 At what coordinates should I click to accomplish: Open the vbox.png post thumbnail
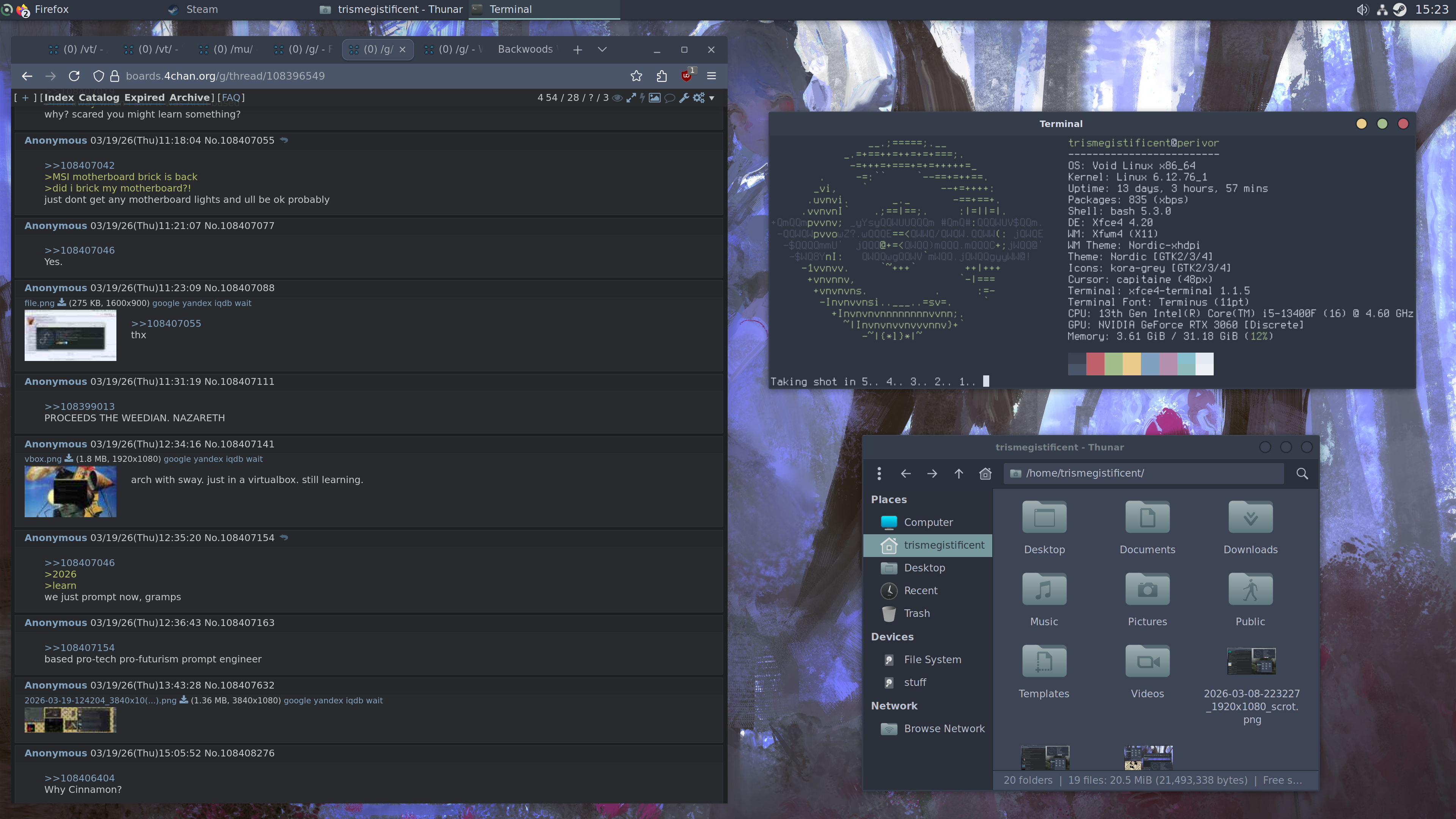[x=70, y=491]
